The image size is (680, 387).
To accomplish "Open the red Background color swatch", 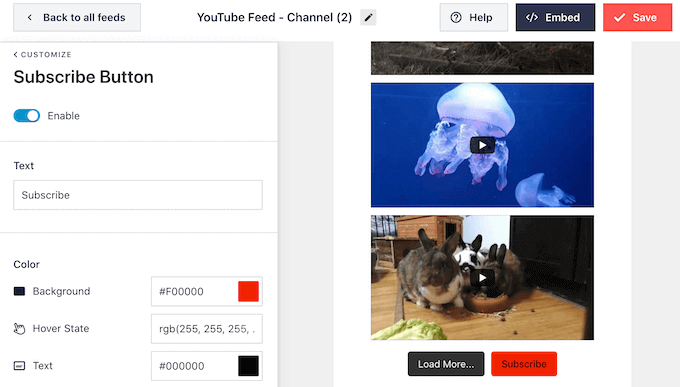I will pyautogui.click(x=248, y=291).
